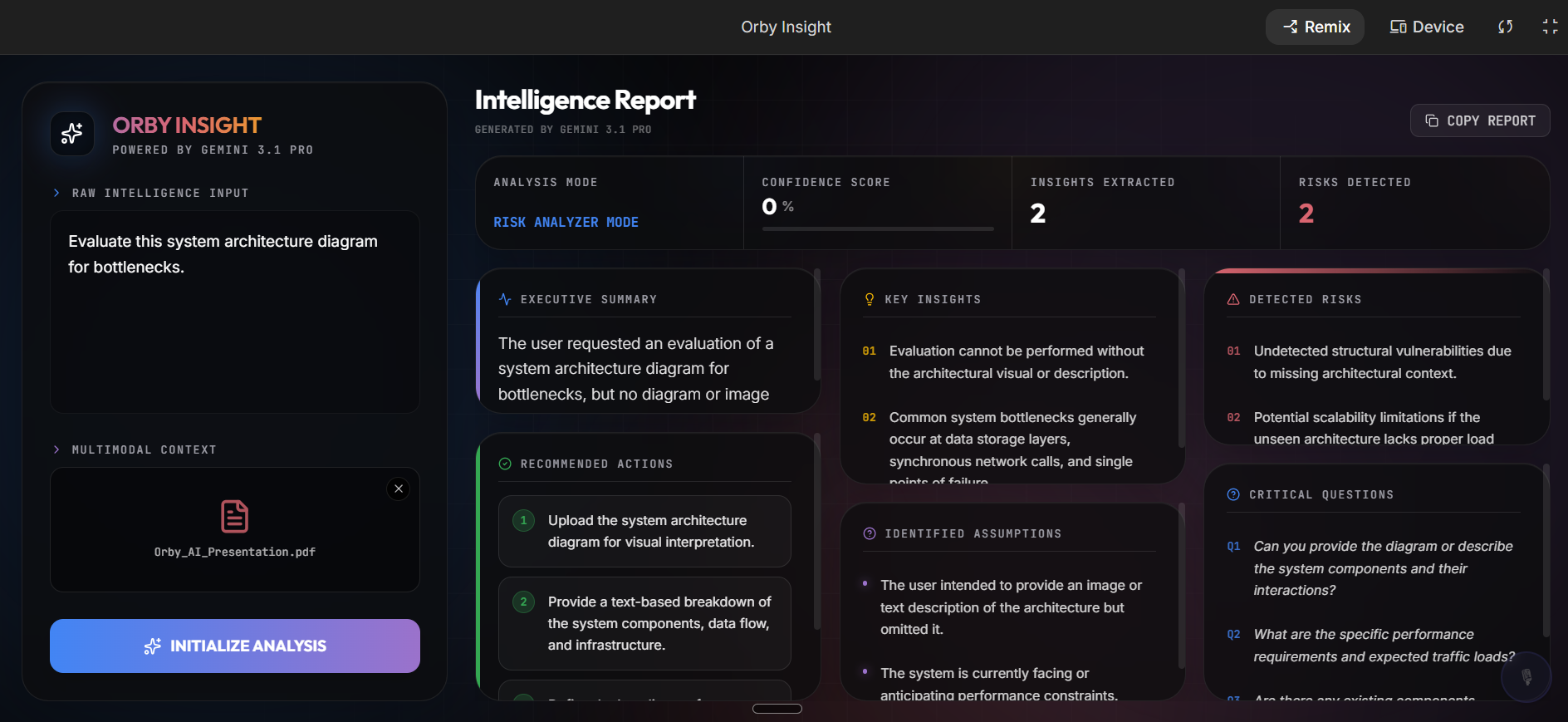Click the Insights Extracted count value
This screenshot has width=1568, height=722.
coord(1038,214)
